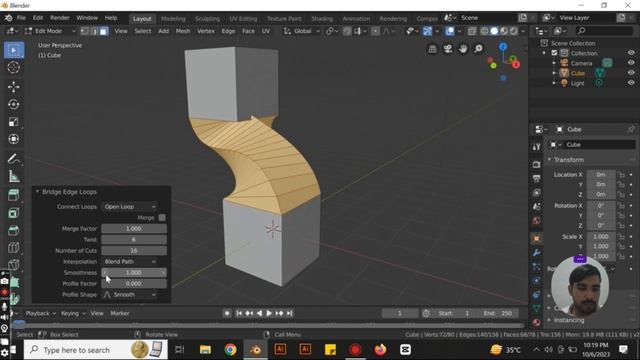Click the viewport pan hand icon

click(x=462, y=49)
